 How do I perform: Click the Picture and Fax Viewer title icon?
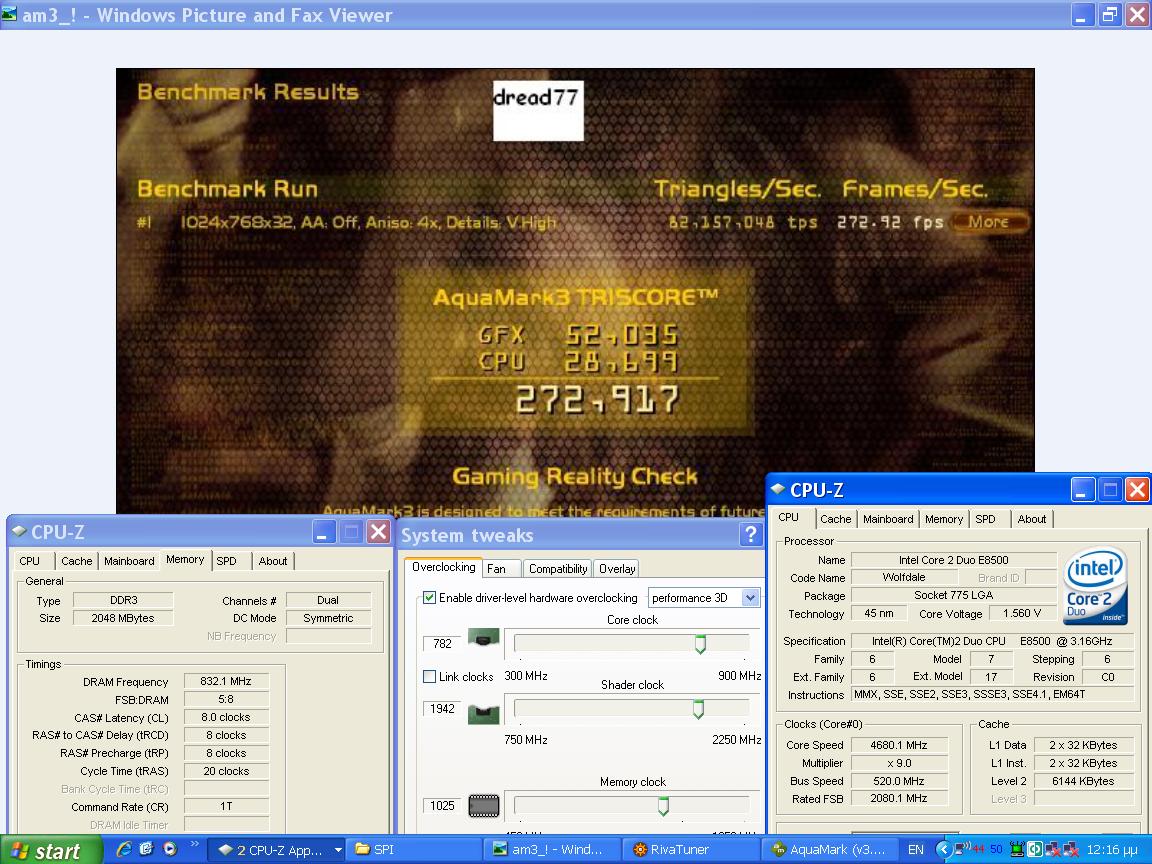click(x=9, y=13)
